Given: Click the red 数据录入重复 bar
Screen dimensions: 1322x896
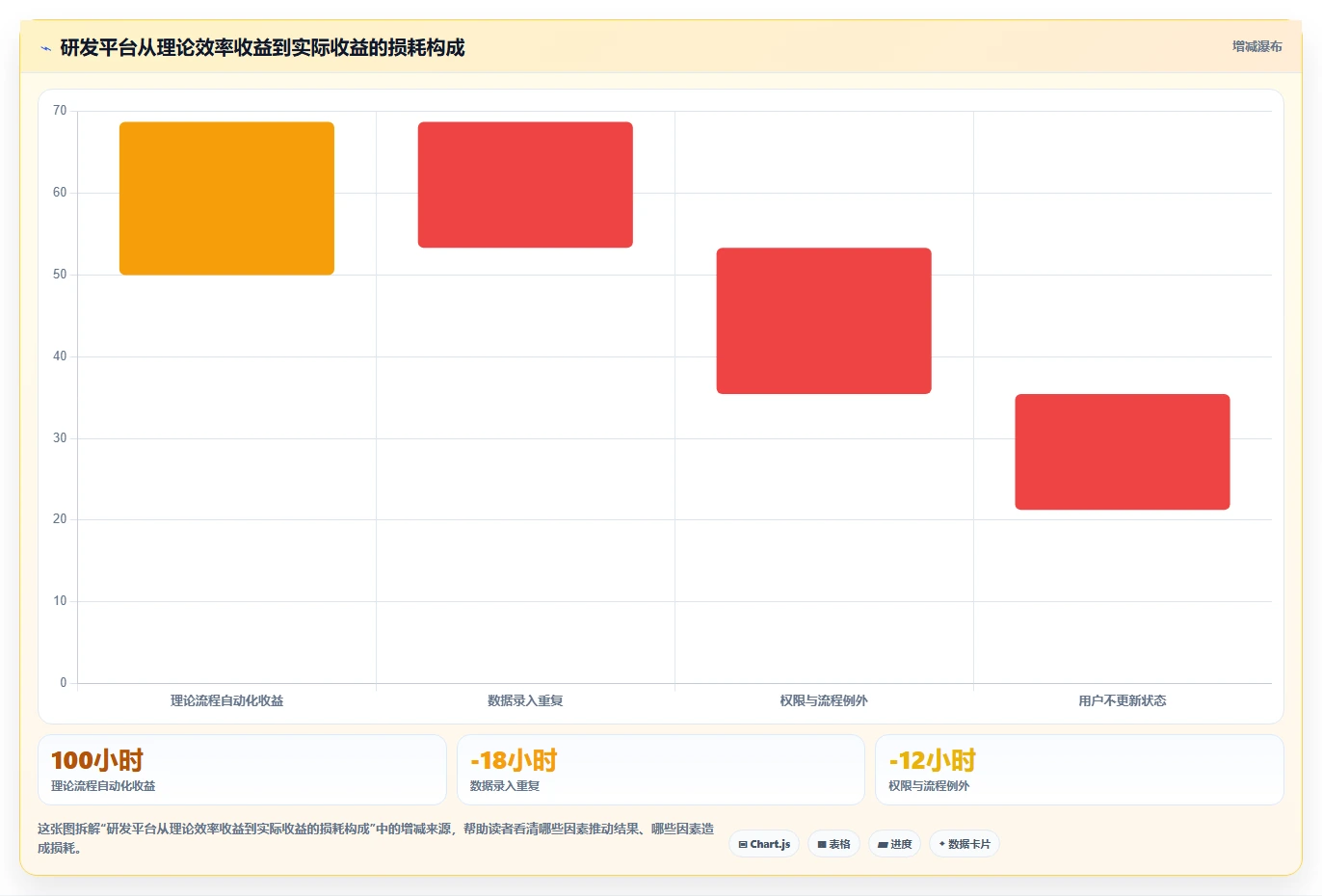Looking at the screenshot, I should [x=525, y=185].
